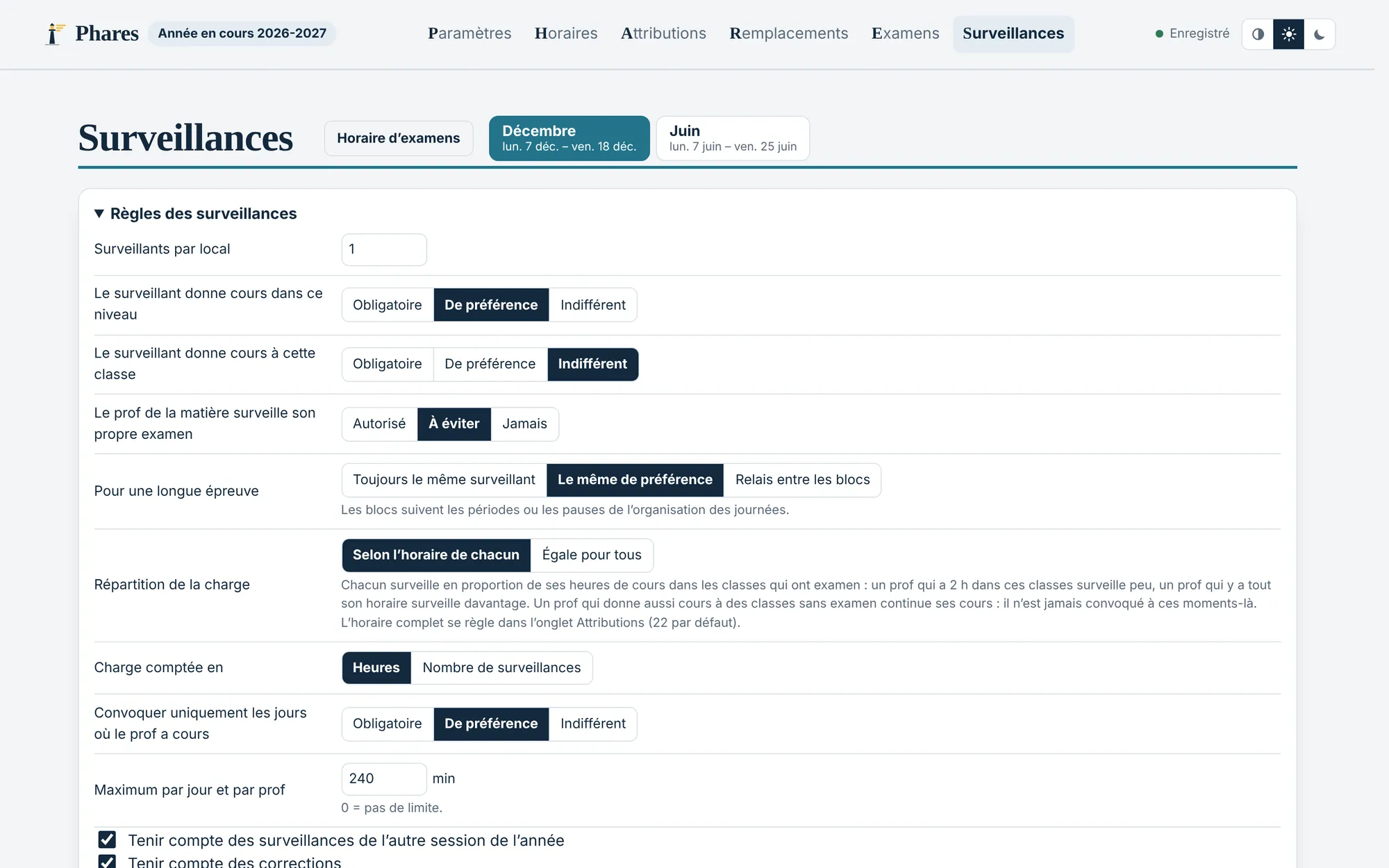1389x868 pixels.
Task: Select Le même de préférence option
Action: click(x=635, y=480)
